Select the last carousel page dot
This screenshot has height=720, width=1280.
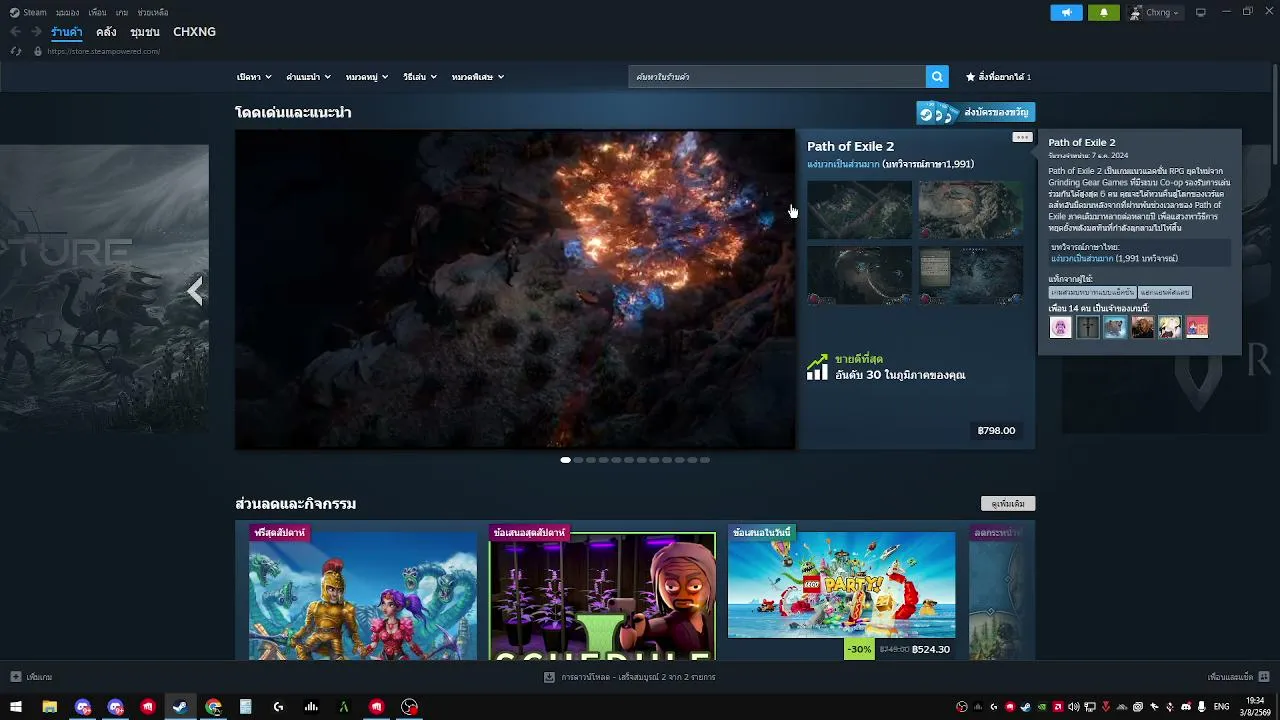705,460
